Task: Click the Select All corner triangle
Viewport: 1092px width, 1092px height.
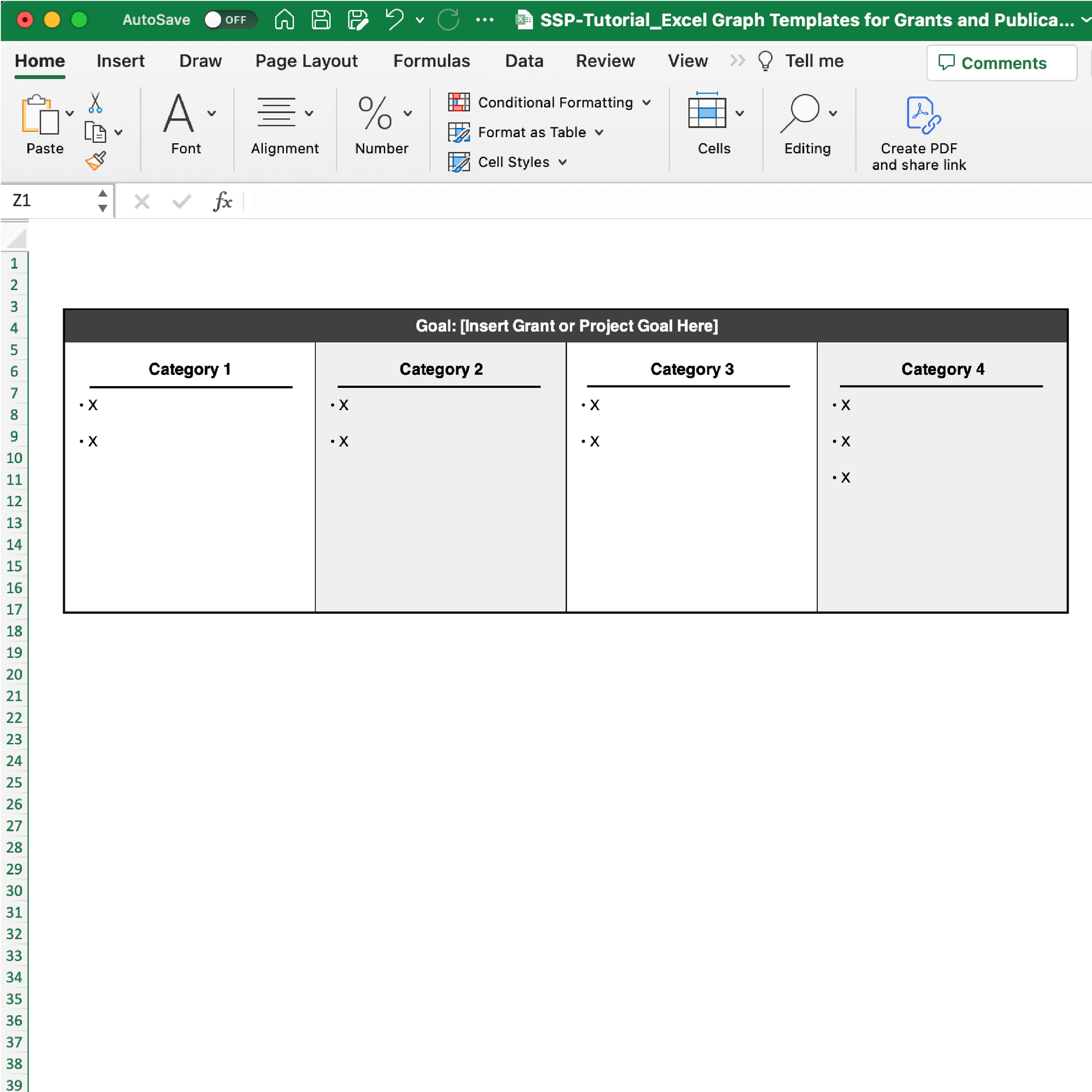Action: [17, 238]
